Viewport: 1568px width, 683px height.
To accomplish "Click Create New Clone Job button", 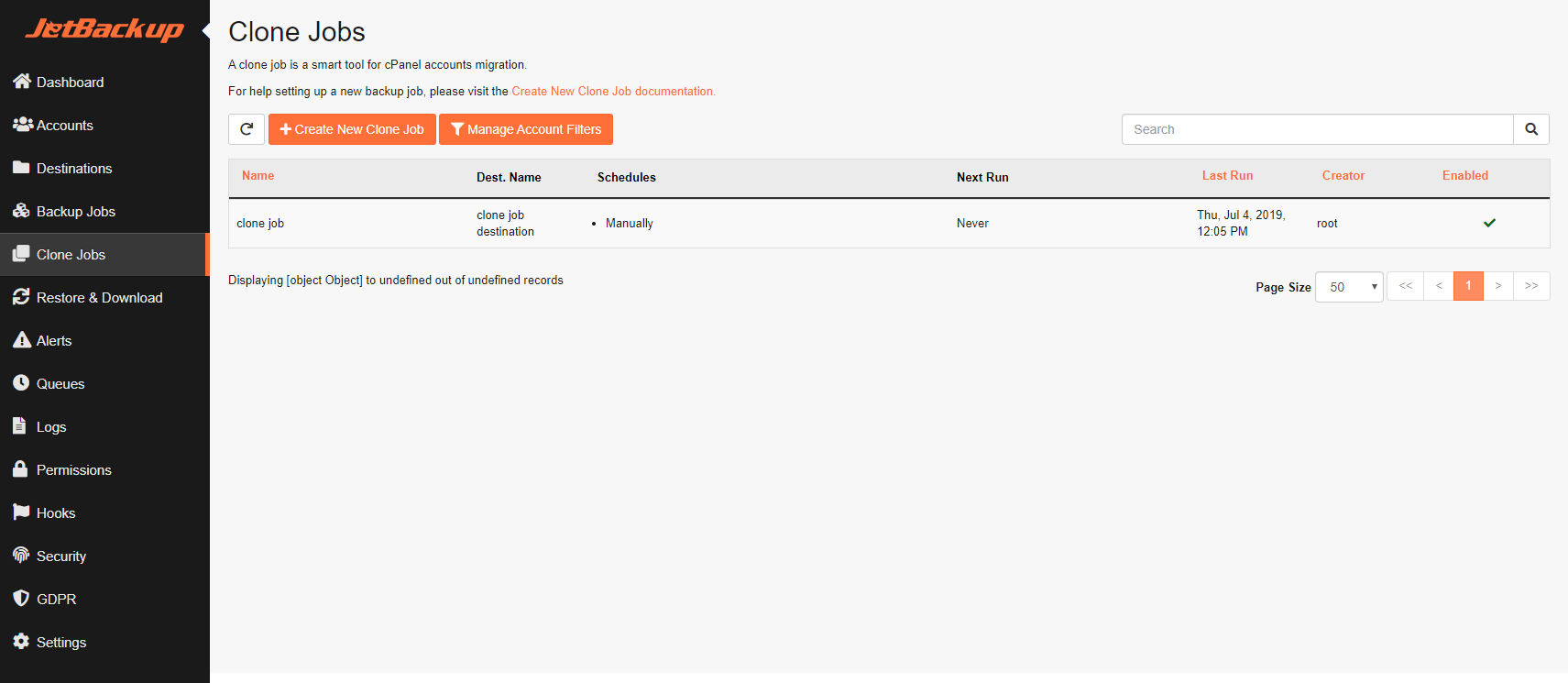I will (x=352, y=129).
